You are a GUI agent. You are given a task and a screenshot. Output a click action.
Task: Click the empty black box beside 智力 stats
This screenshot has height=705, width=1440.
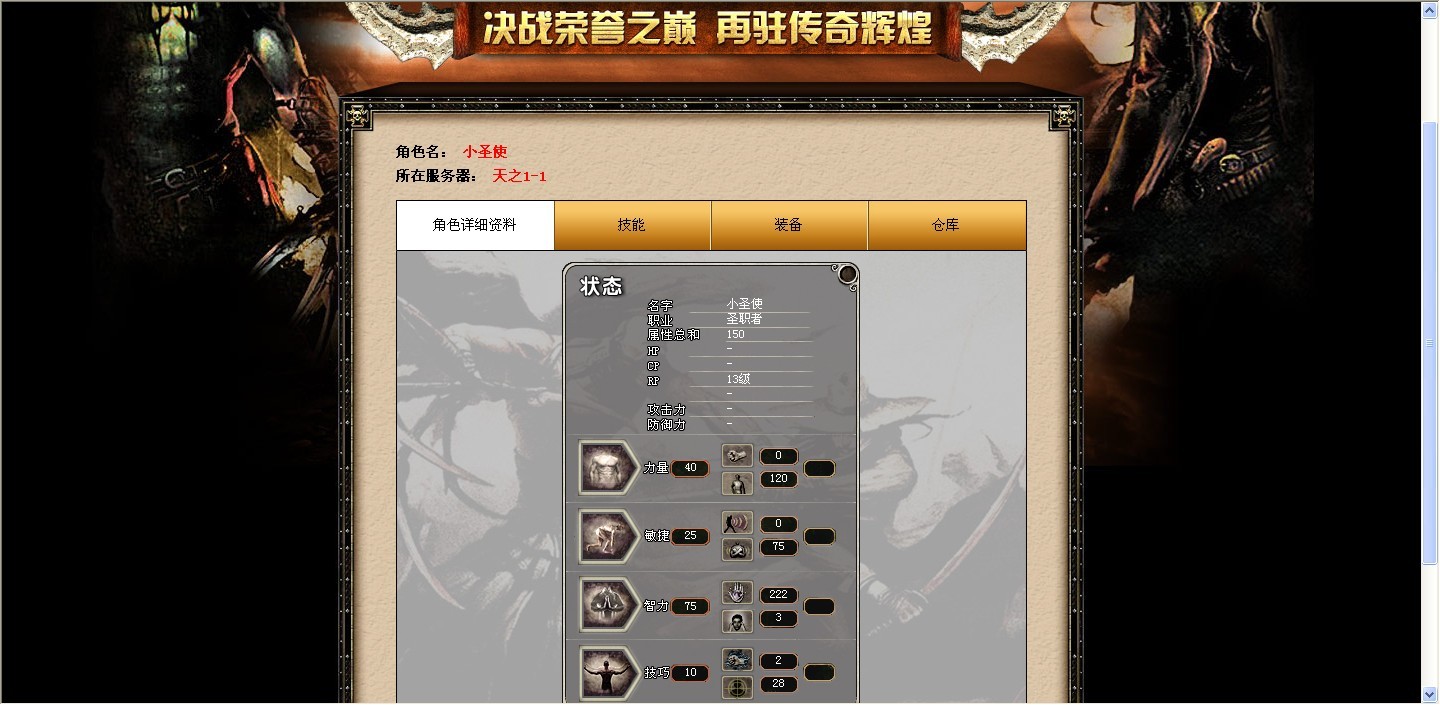(x=819, y=606)
